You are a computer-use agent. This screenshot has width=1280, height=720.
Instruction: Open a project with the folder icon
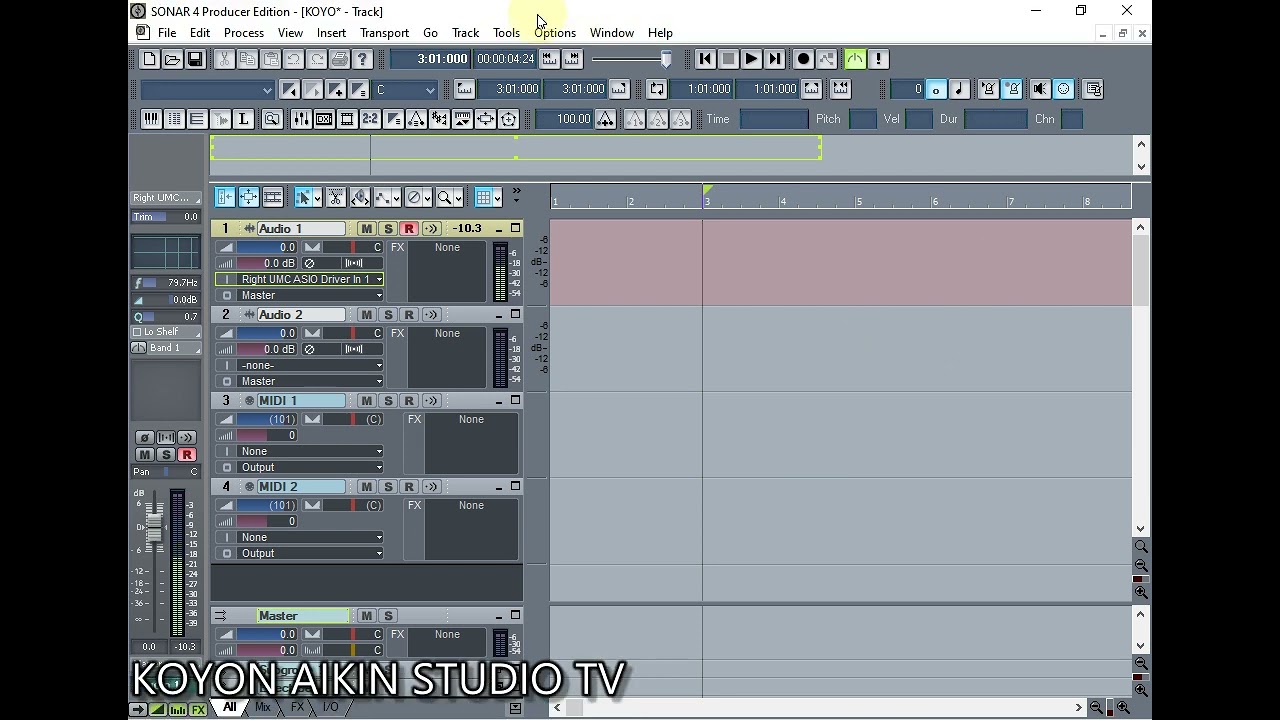point(172,59)
